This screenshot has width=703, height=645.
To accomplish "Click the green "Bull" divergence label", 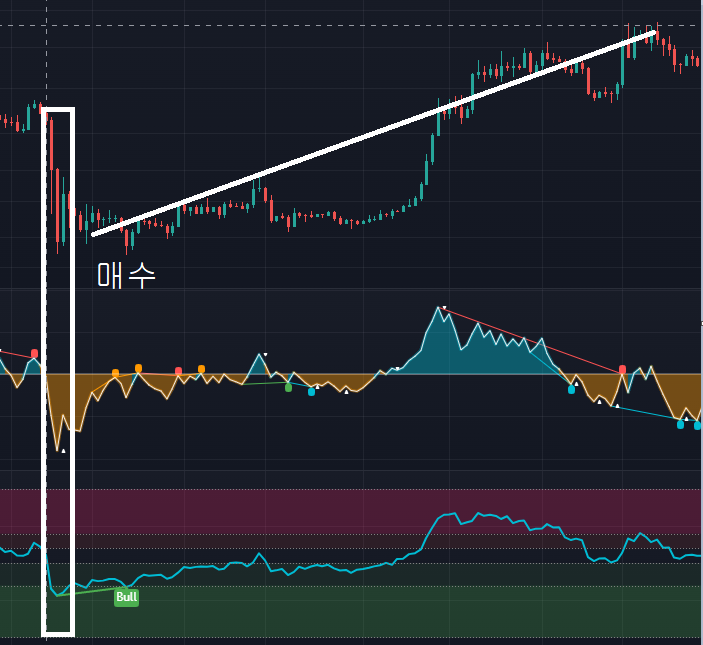I will [126, 597].
